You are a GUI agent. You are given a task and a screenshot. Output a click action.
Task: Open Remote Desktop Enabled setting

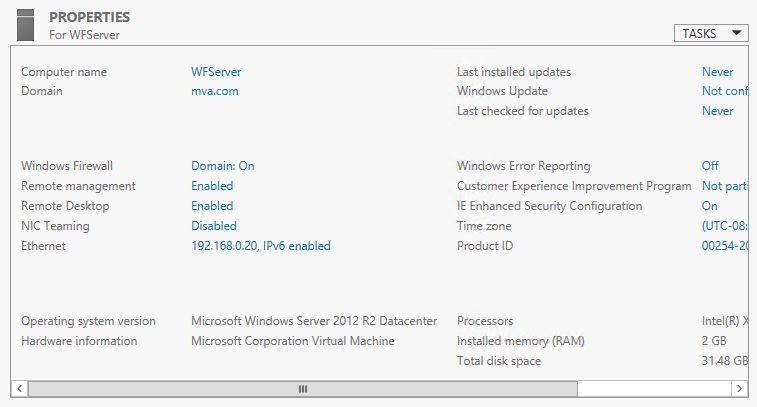pos(212,206)
